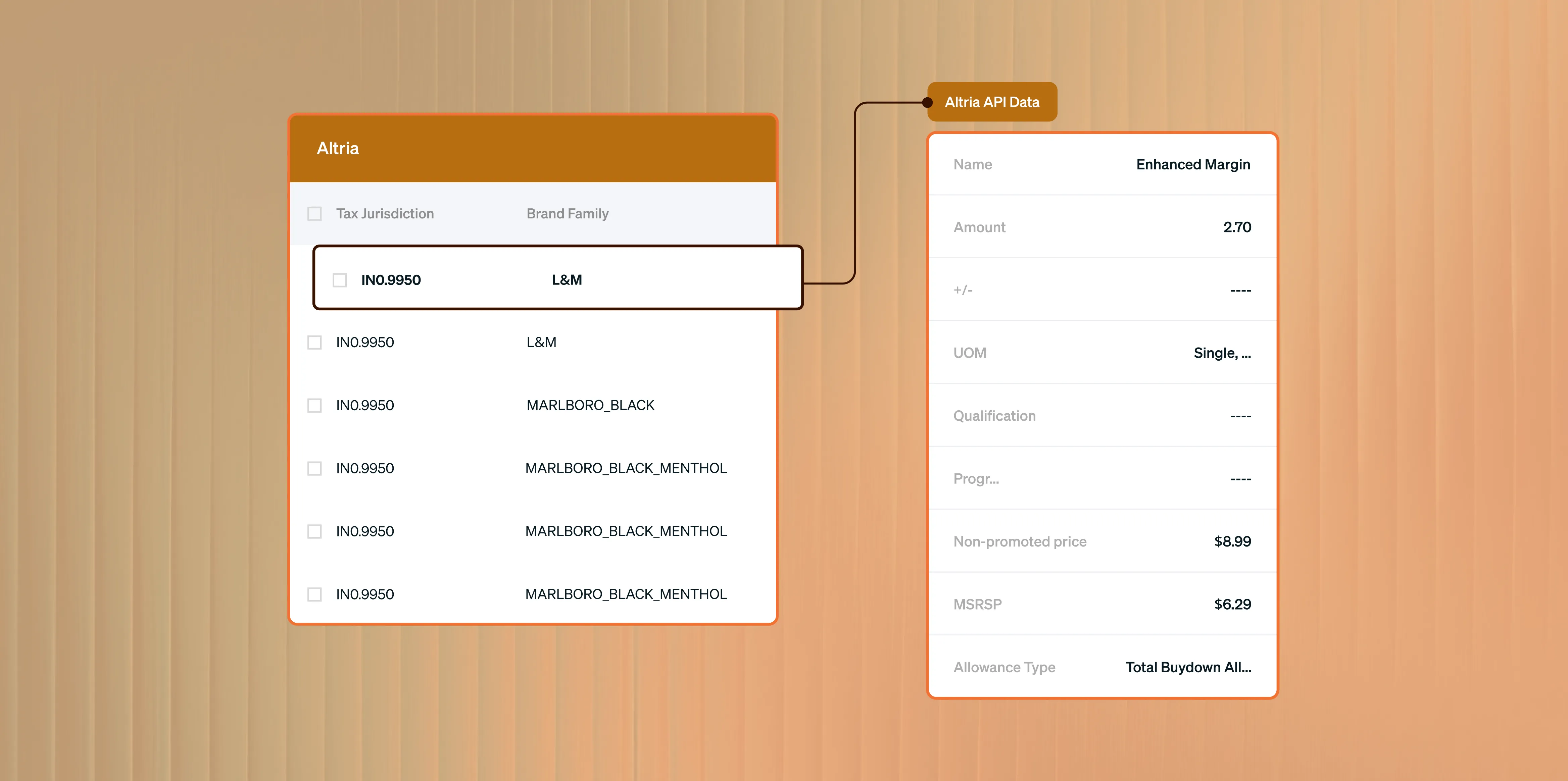The image size is (1568, 781).
Task: Expand the truncated Total Buydown All... value
Action: [x=1187, y=667]
